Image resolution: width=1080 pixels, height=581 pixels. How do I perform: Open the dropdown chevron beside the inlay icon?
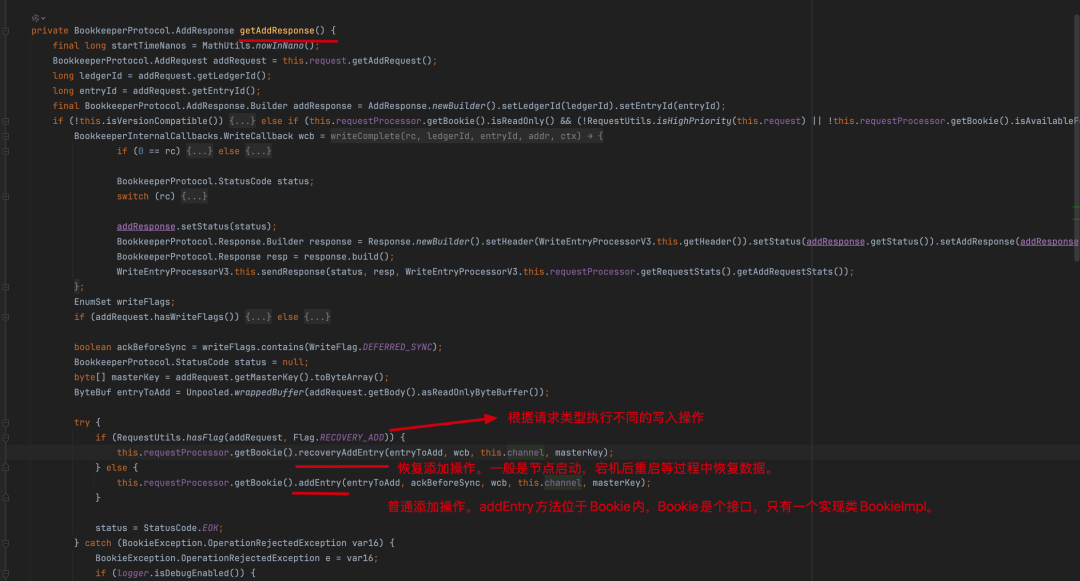pos(43,19)
